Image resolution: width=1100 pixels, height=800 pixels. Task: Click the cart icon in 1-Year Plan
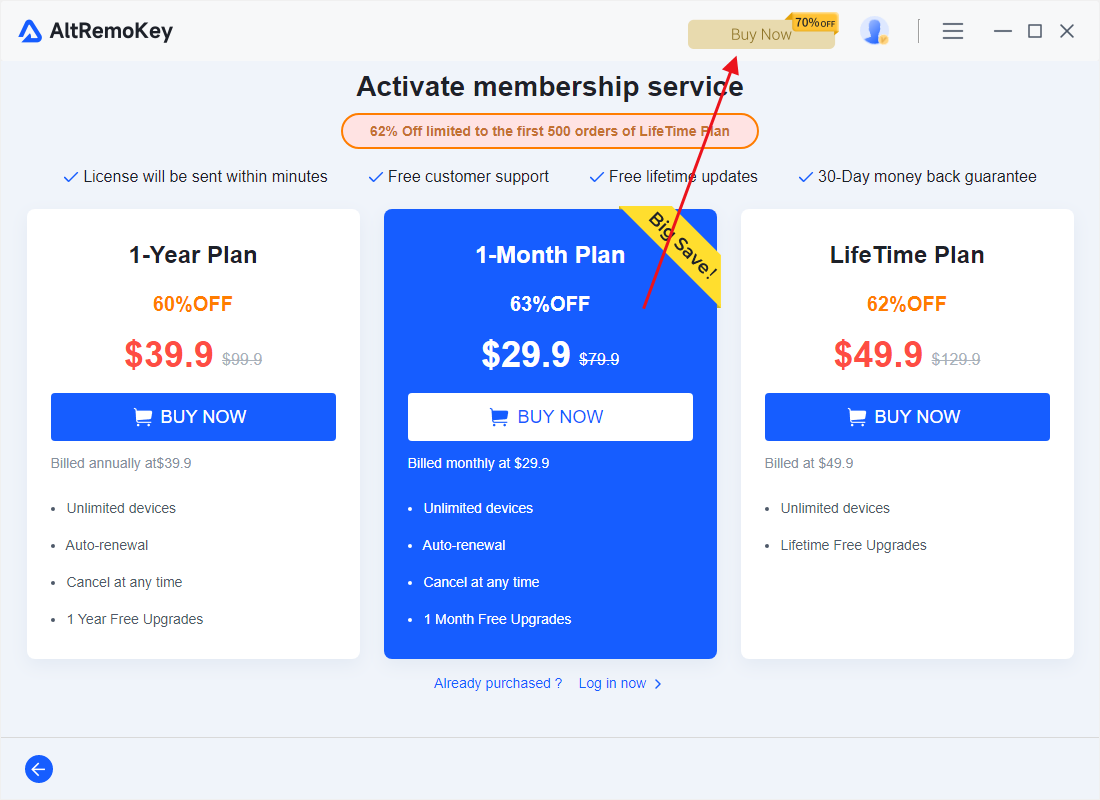pyautogui.click(x=143, y=418)
